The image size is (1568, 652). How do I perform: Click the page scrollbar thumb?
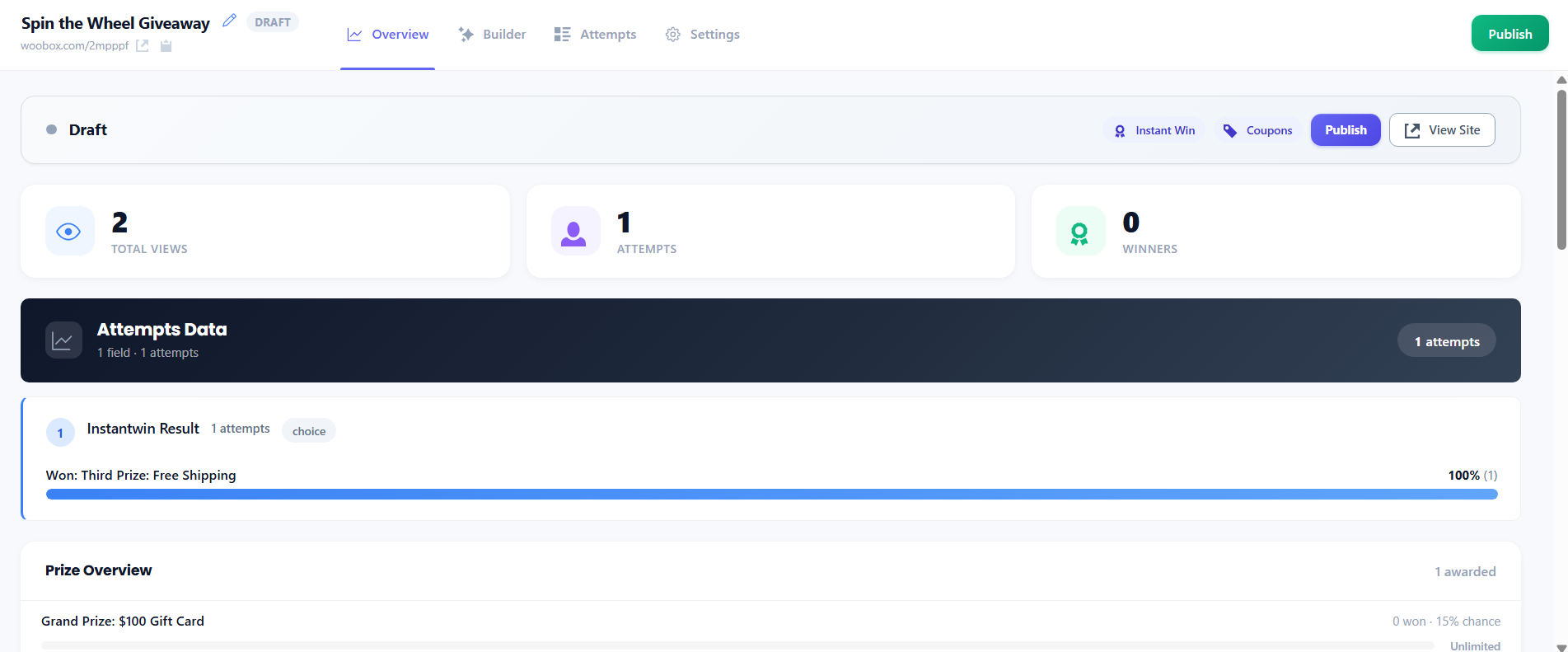click(x=1561, y=169)
